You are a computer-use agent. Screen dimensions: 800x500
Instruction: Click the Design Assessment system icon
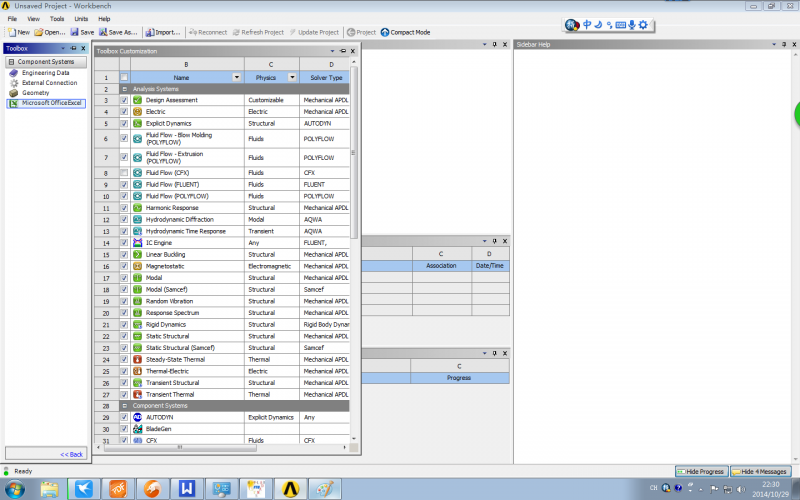[137, 100]
